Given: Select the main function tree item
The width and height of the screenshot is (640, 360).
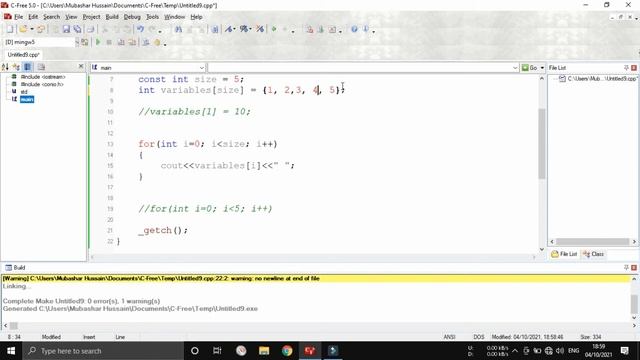Looking at the screenshot, I should tap(27, 99).
